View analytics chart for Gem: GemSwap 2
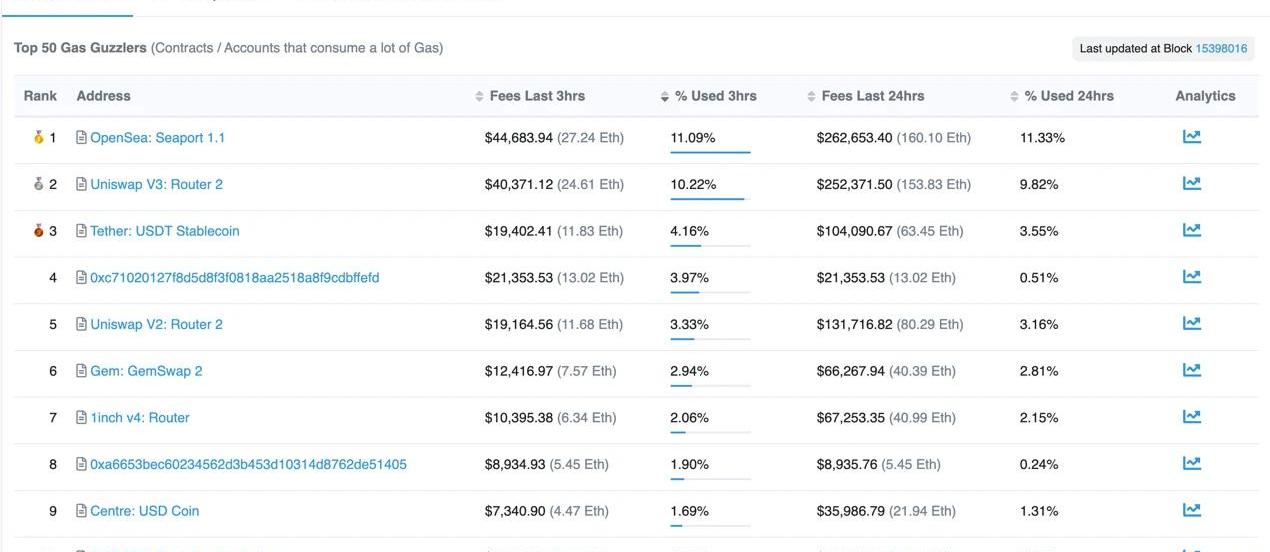The height and width of the screenshot is (552, 1270). [1191, 370]
